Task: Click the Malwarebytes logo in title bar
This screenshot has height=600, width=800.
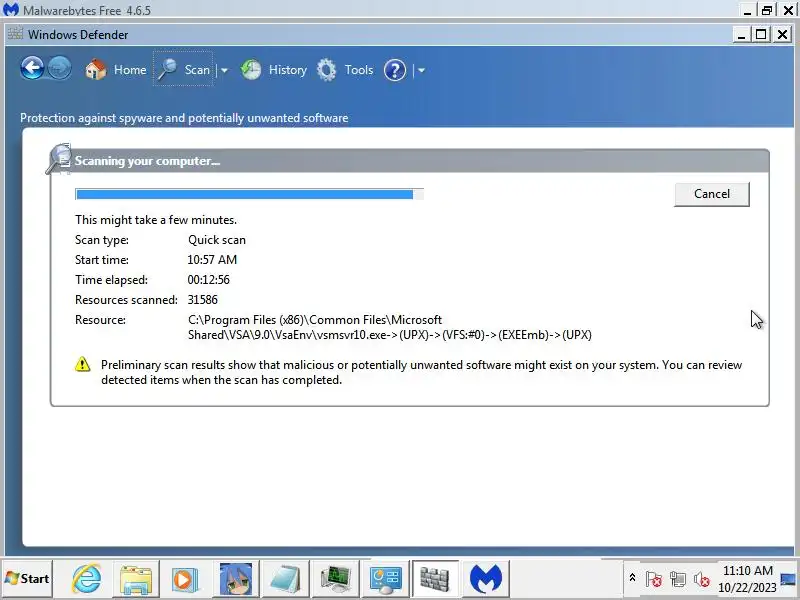Action: (x=11, y=9)
